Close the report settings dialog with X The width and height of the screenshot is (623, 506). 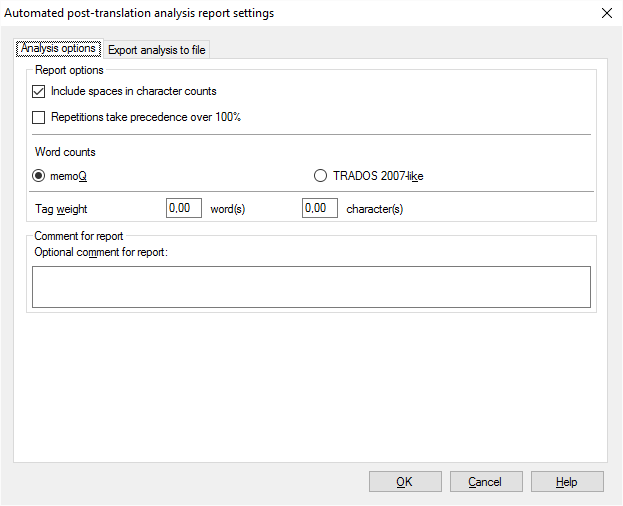point(606,13)
